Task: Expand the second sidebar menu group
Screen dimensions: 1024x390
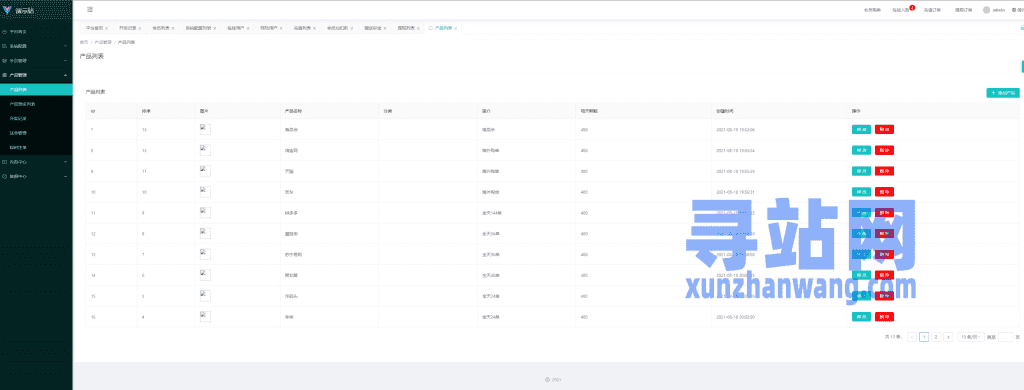Action: [x=36, y=46]
